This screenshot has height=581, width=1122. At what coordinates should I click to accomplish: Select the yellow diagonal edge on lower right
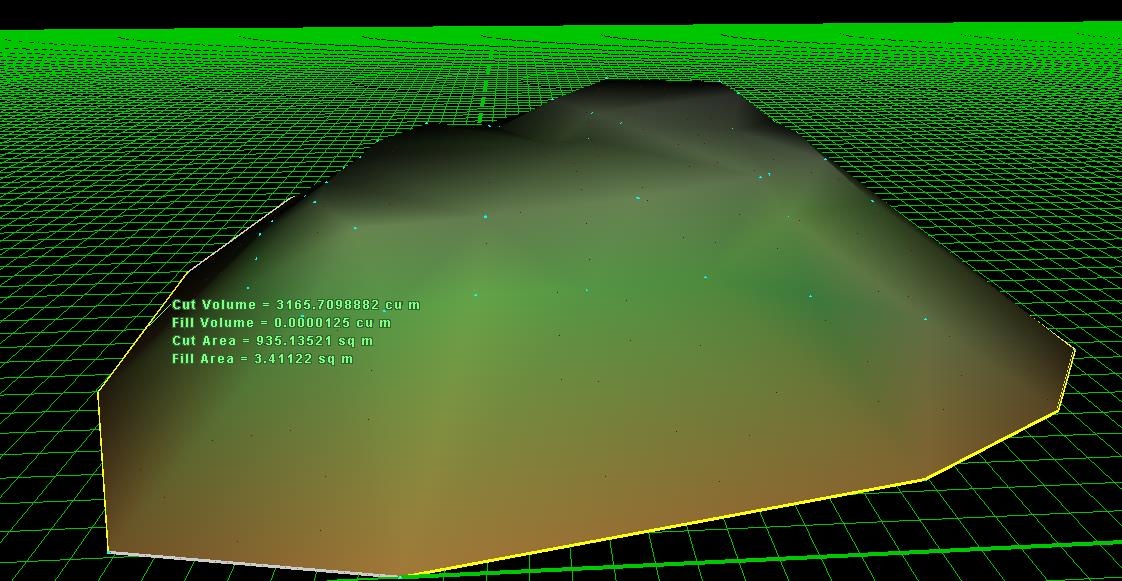tap(993, 445)
